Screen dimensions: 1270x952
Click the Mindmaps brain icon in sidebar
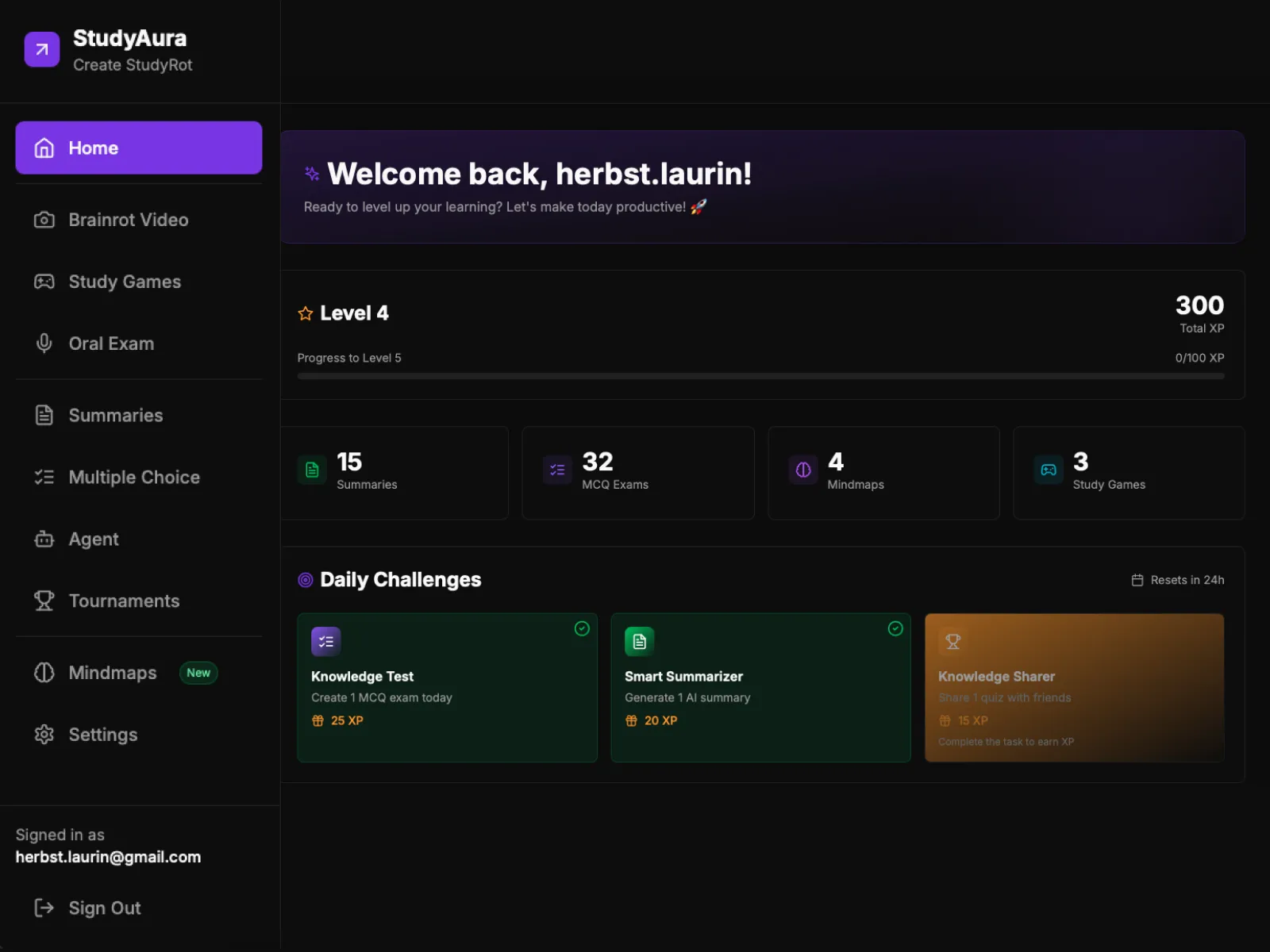[x=44, y=673]
